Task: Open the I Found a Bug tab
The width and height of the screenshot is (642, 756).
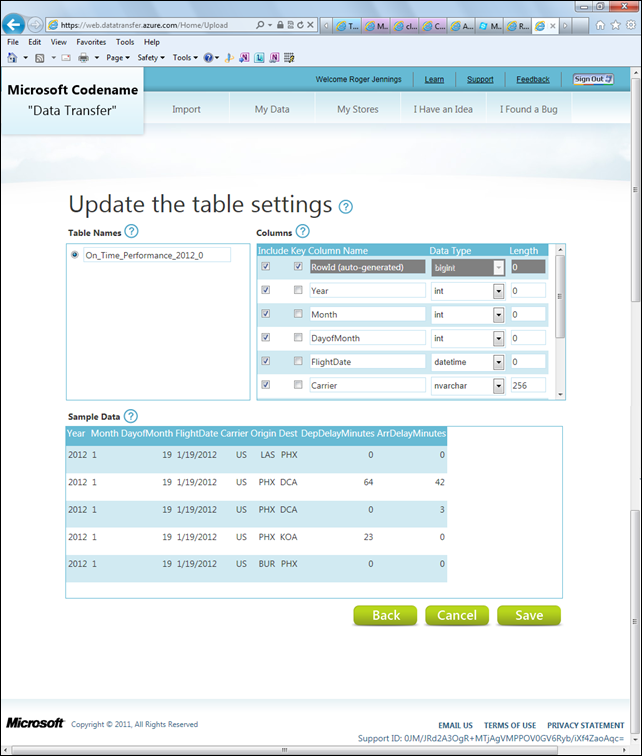Action: pos(529,109)
